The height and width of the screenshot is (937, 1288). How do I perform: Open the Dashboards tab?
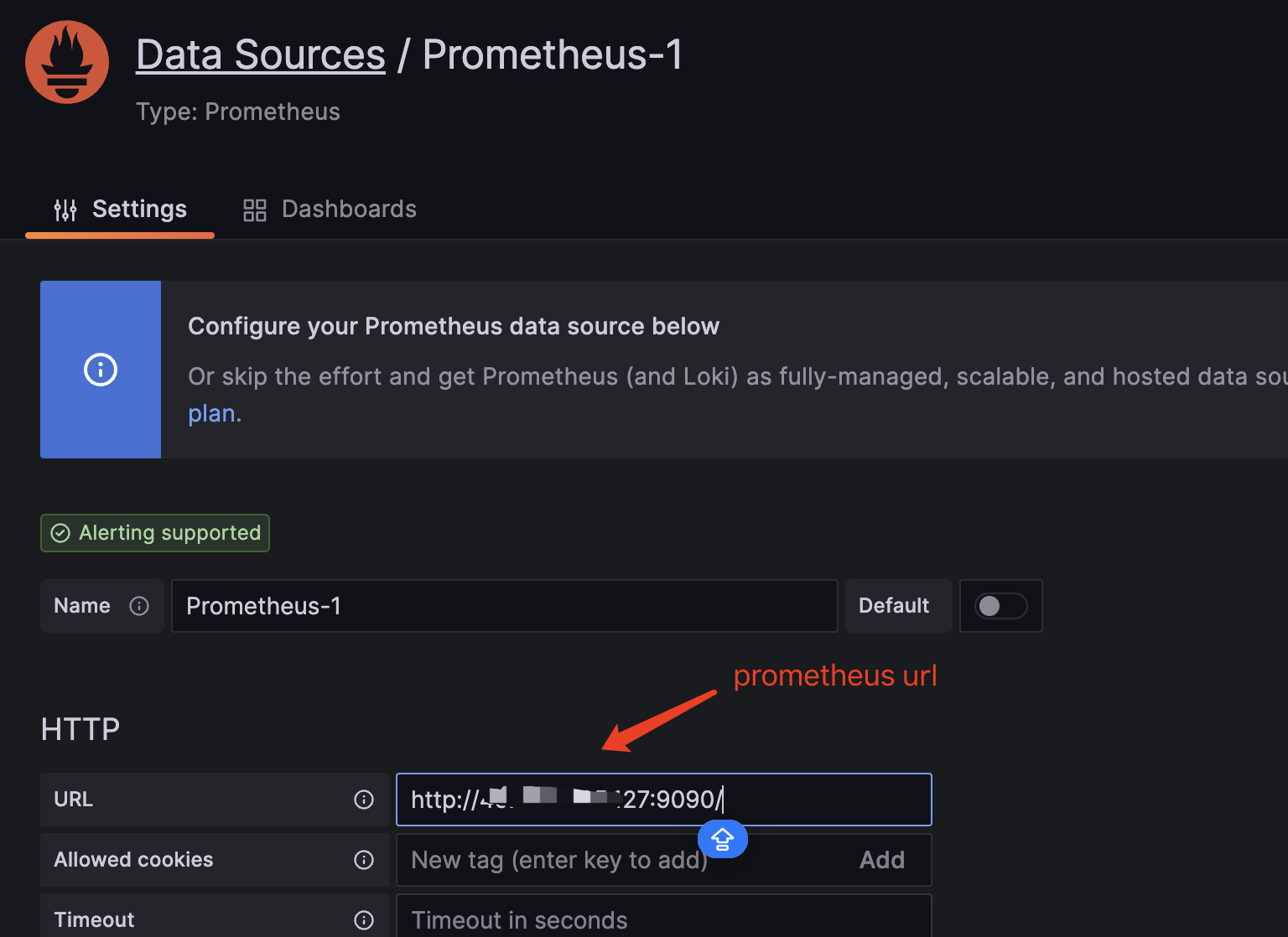pyautogui.click(x=330, y=210)
